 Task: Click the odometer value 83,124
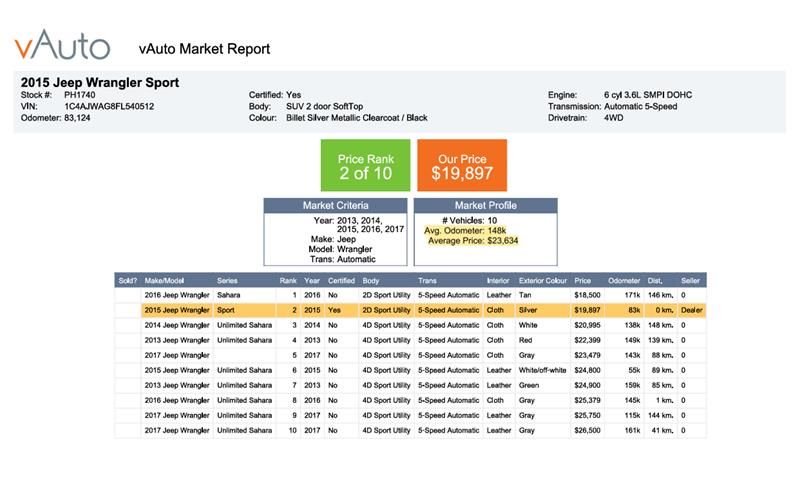[77, 118]
